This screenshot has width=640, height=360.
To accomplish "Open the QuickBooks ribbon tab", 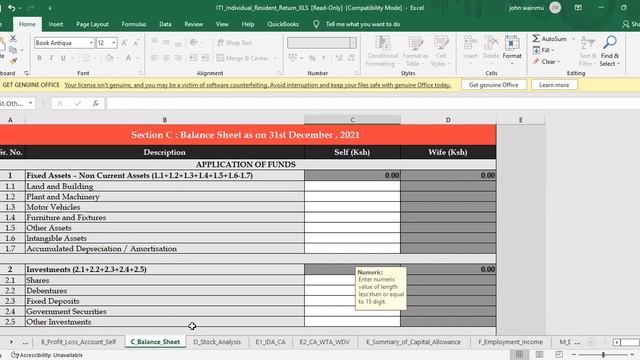I will click(283, 24).
